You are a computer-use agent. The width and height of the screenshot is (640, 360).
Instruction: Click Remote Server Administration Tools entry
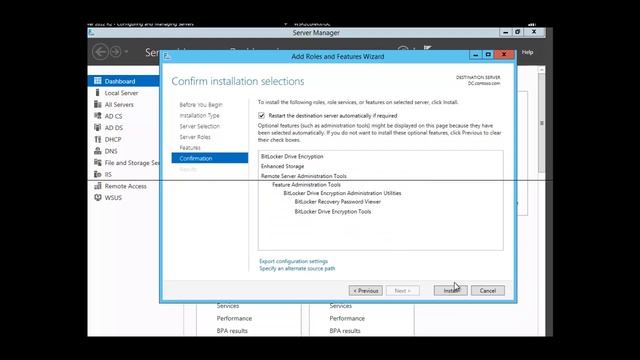tap(304, 176)
